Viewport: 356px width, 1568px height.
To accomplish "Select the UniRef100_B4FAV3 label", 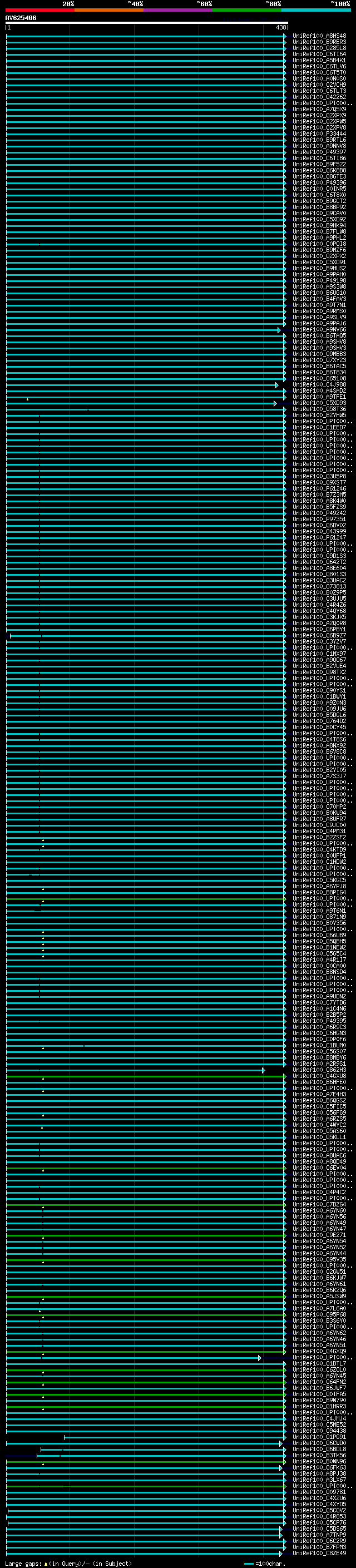I will (x=319, y=299).
